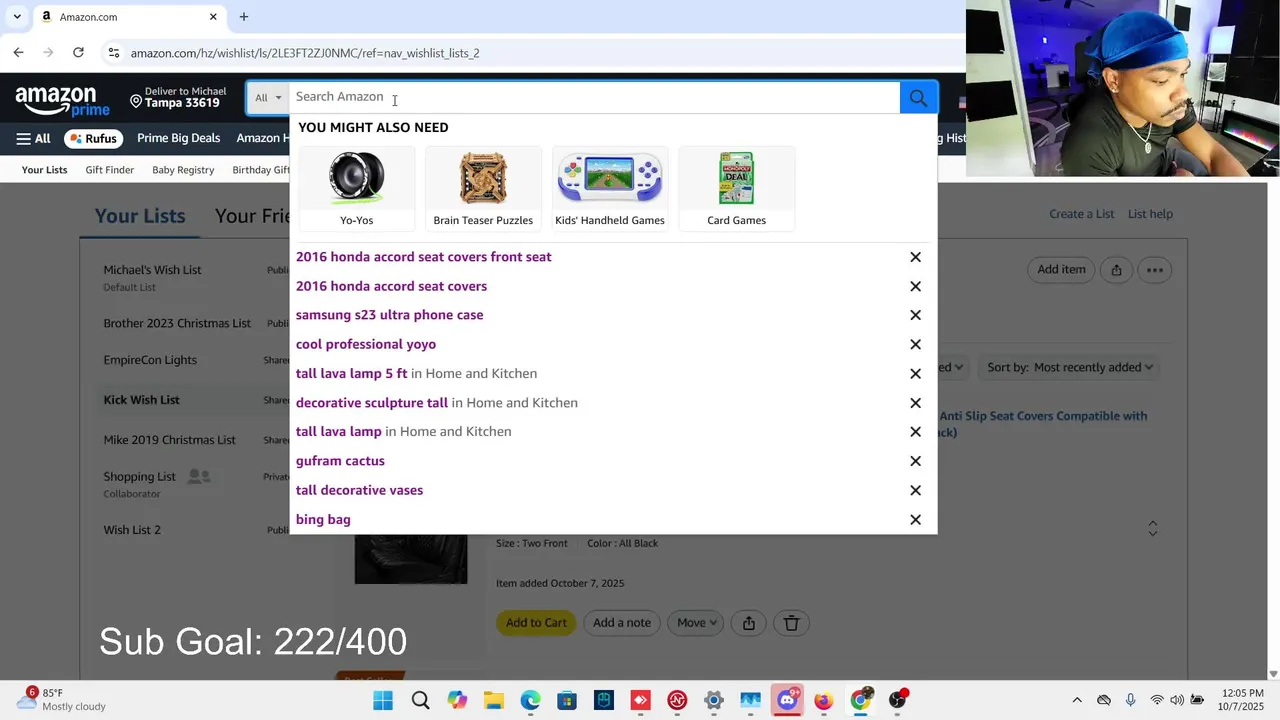1280x720 pixels.
Task: Close the Amazon.com tab
Action: click(x=213, y=16)
